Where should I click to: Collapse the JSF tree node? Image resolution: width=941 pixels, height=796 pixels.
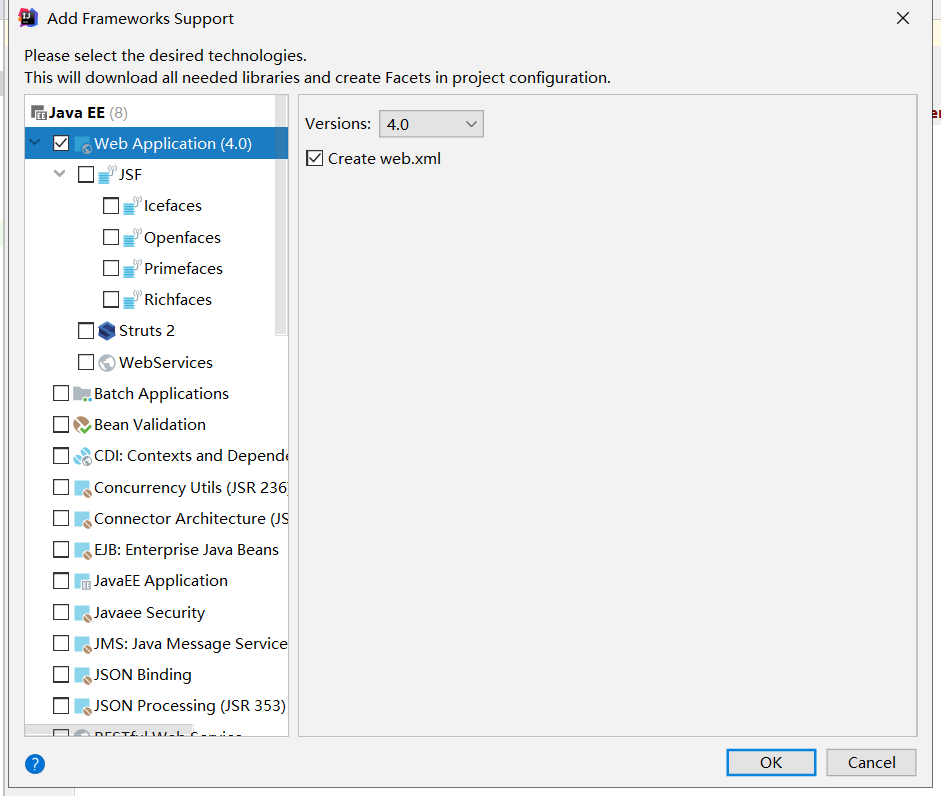click(59, 174)
